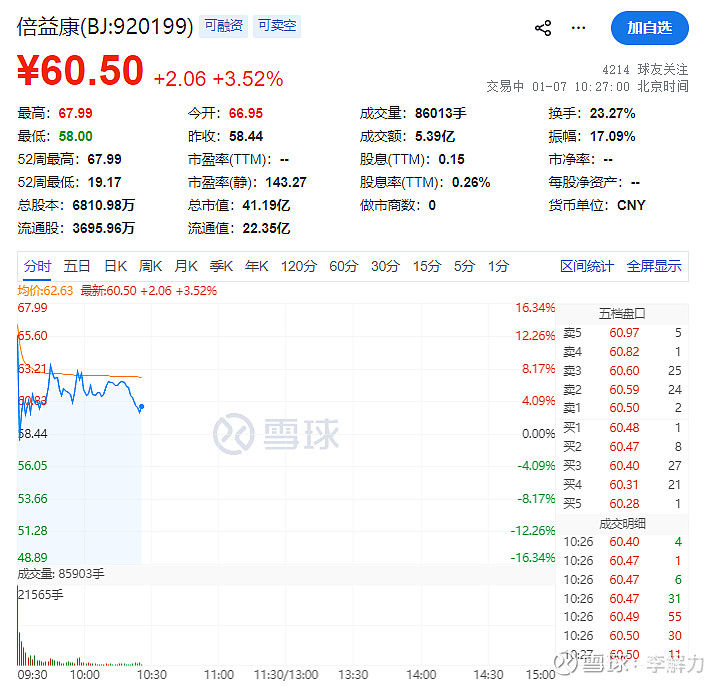Click the 今开 value 66.95

[246, 113]
